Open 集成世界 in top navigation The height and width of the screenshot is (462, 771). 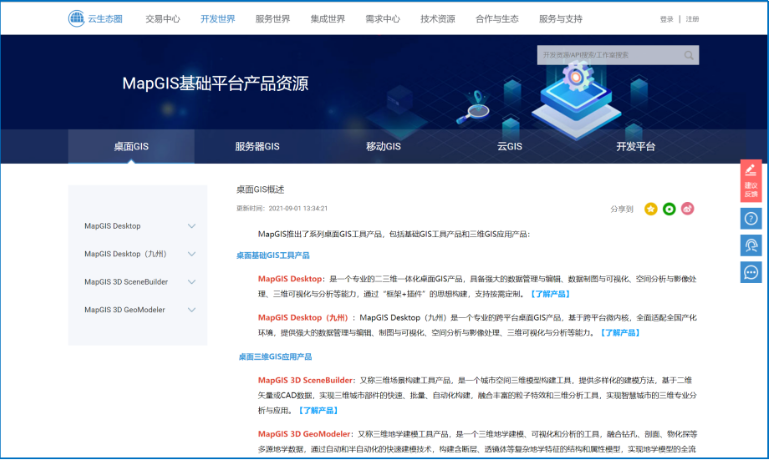328,19
